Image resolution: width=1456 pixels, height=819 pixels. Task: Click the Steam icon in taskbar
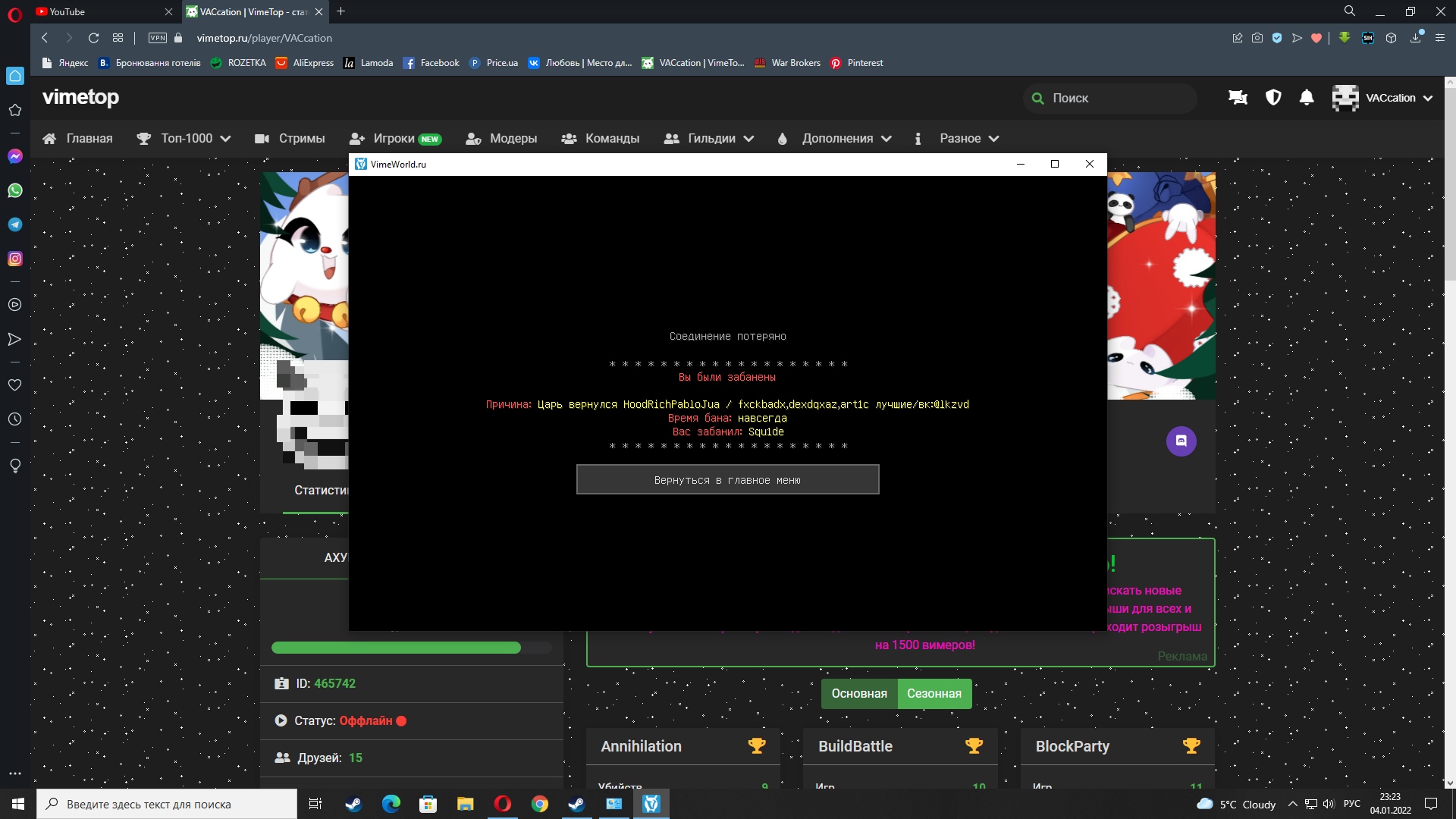[353, 804]
